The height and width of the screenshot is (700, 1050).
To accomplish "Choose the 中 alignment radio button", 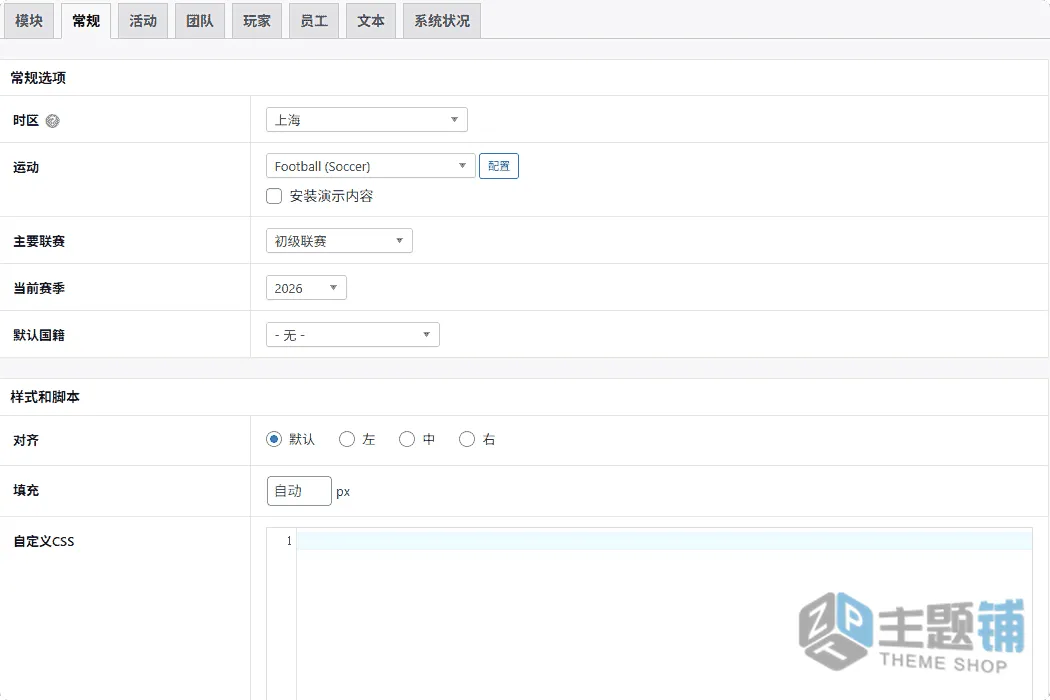I will [x=407, y=439].
